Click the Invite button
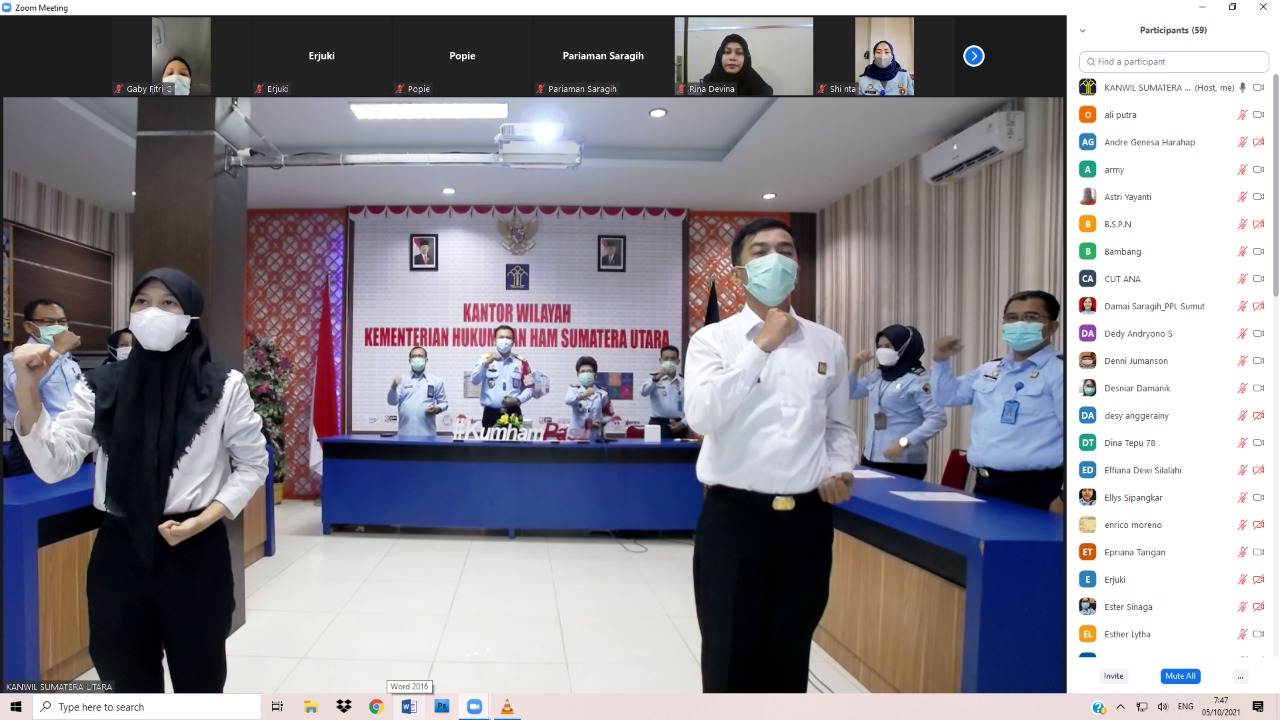 (x=1113, y=676)
